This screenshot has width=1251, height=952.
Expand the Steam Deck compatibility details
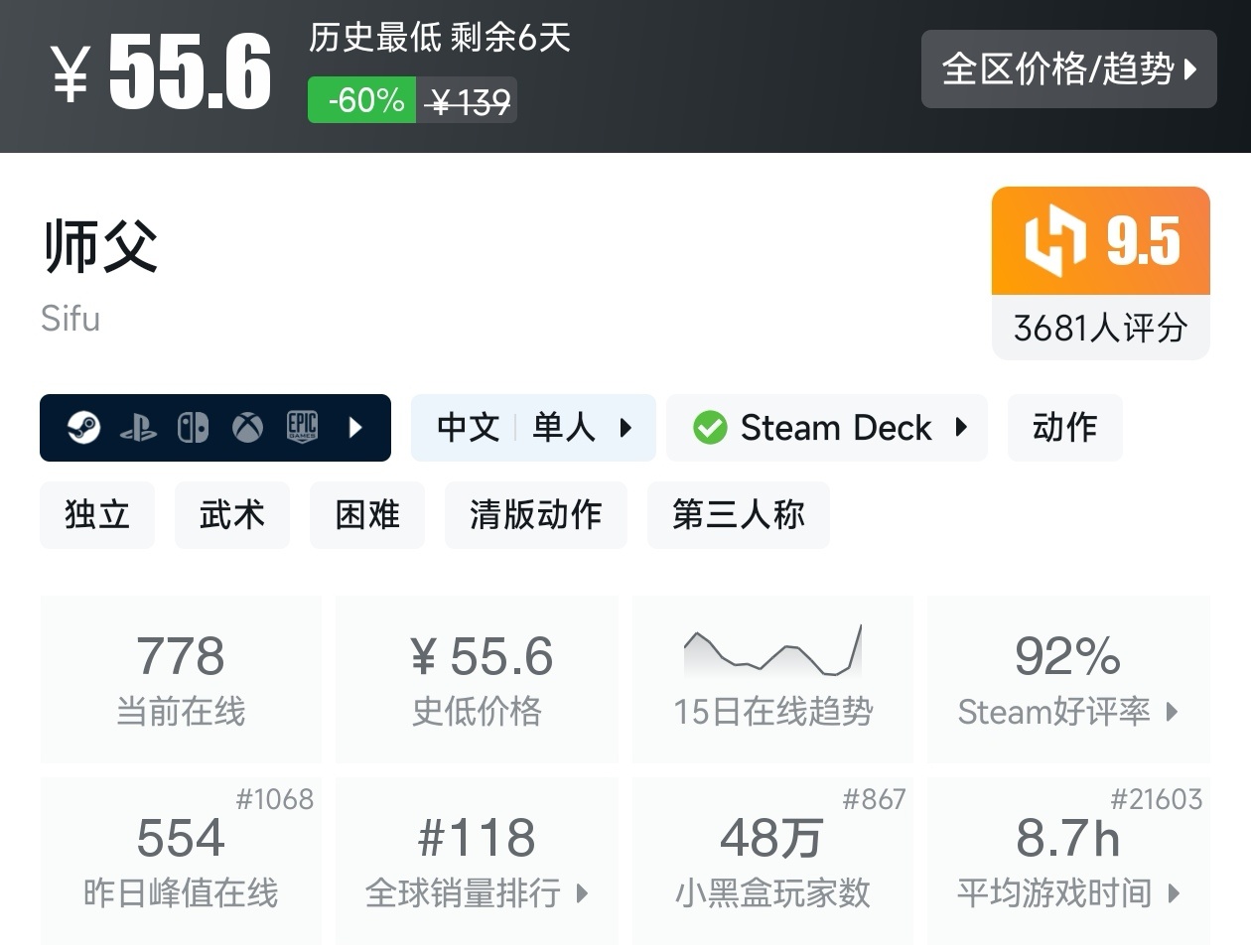coord(959,428)
